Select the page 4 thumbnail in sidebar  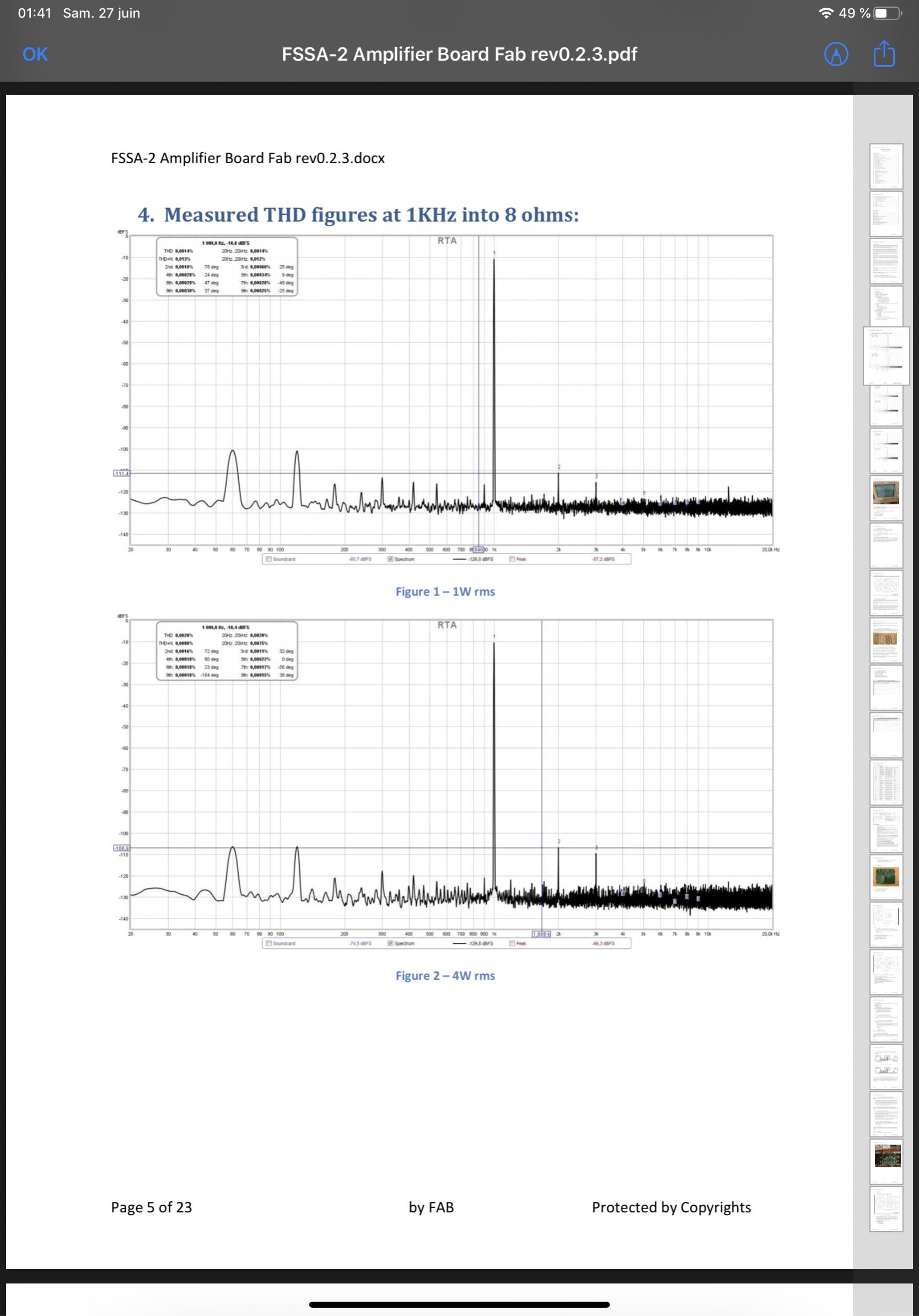[886, 306]
